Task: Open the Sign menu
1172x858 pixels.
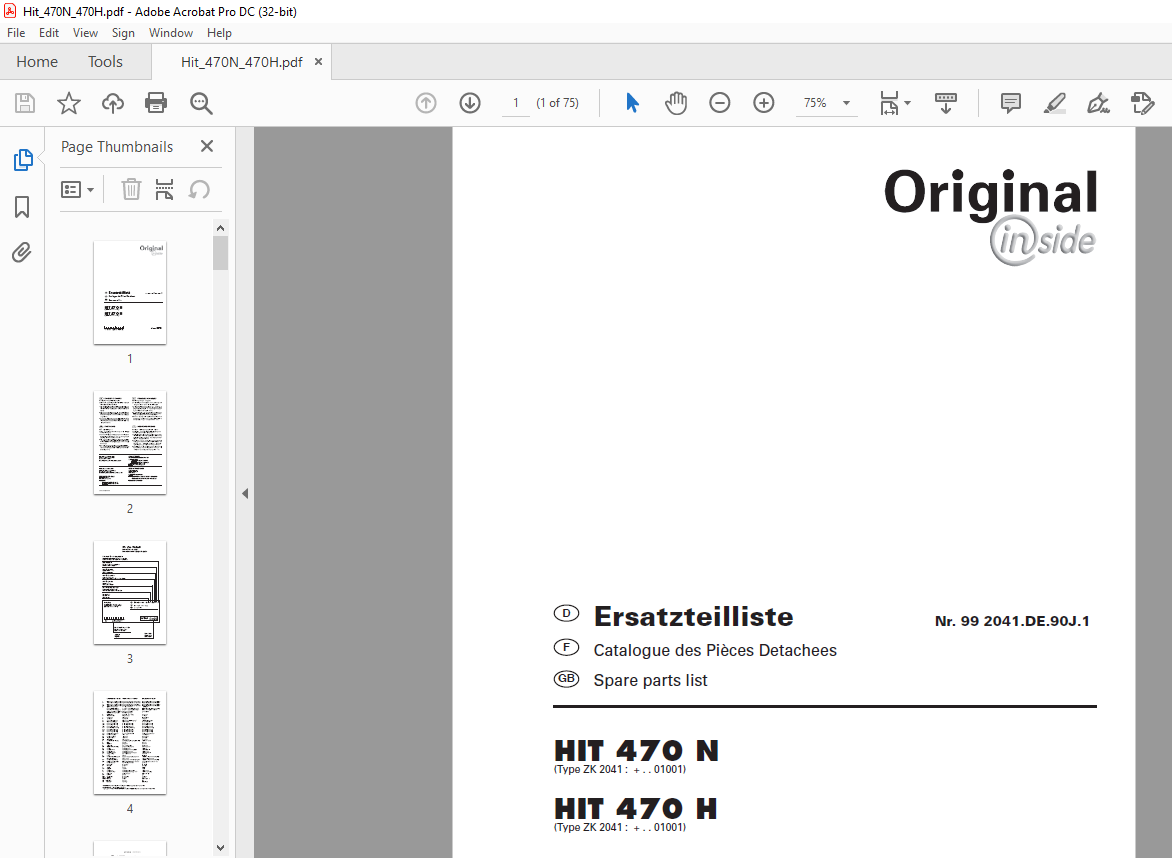Action: [x=123, y=33]
